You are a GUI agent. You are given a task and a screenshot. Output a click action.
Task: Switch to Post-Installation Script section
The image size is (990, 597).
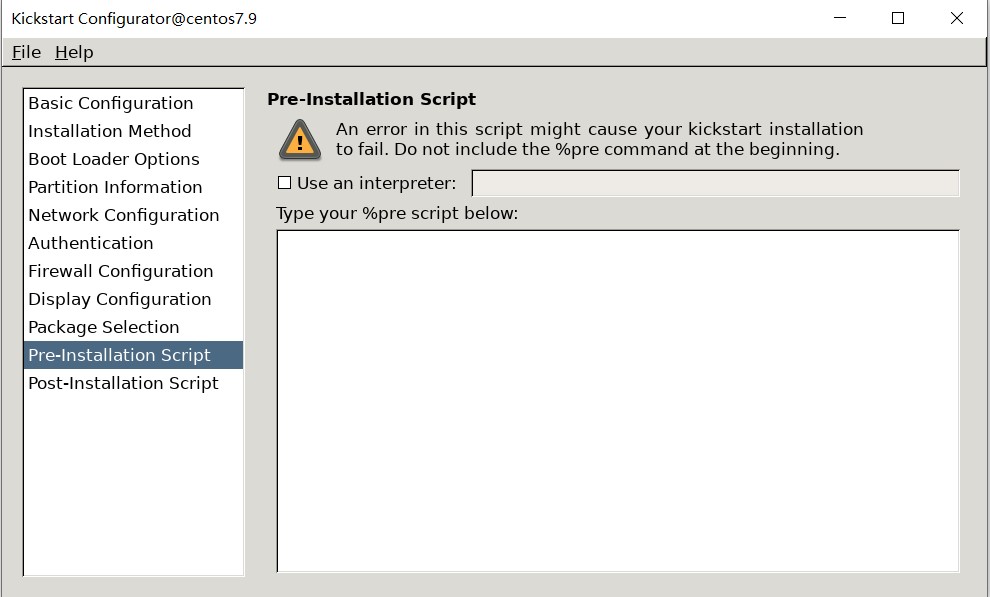point(133,383)
